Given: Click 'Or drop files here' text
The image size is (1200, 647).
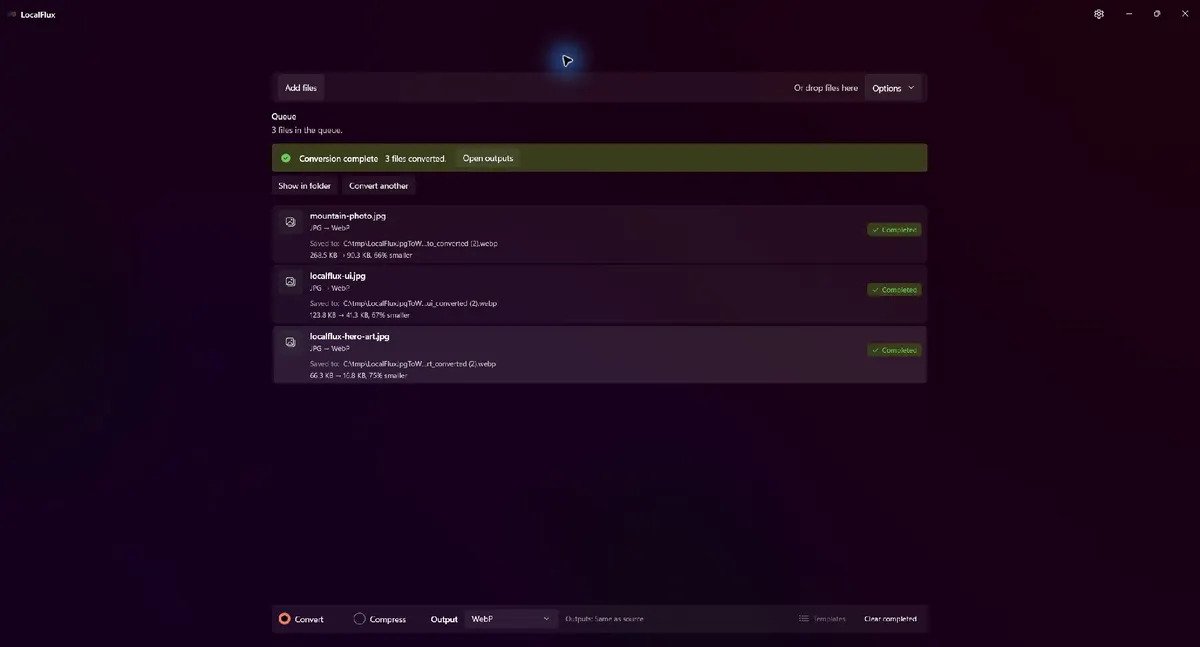Looking at the screenshot, I should (x=826, y=88).
